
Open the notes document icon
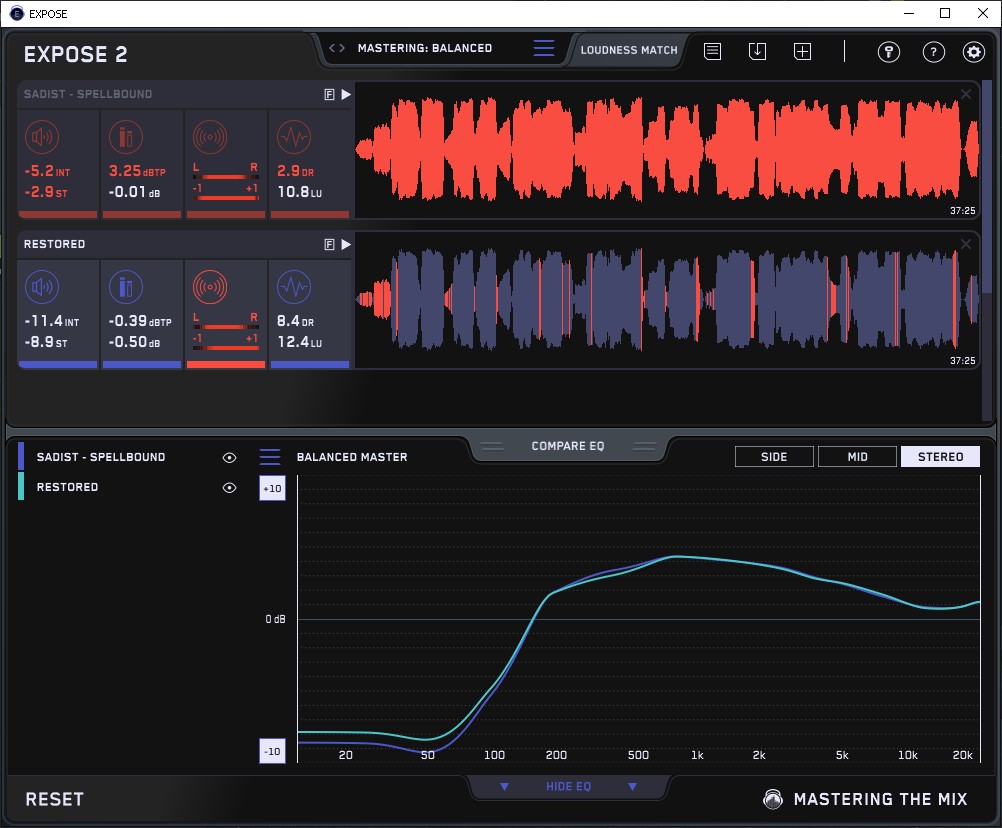(x=712, y=51)
